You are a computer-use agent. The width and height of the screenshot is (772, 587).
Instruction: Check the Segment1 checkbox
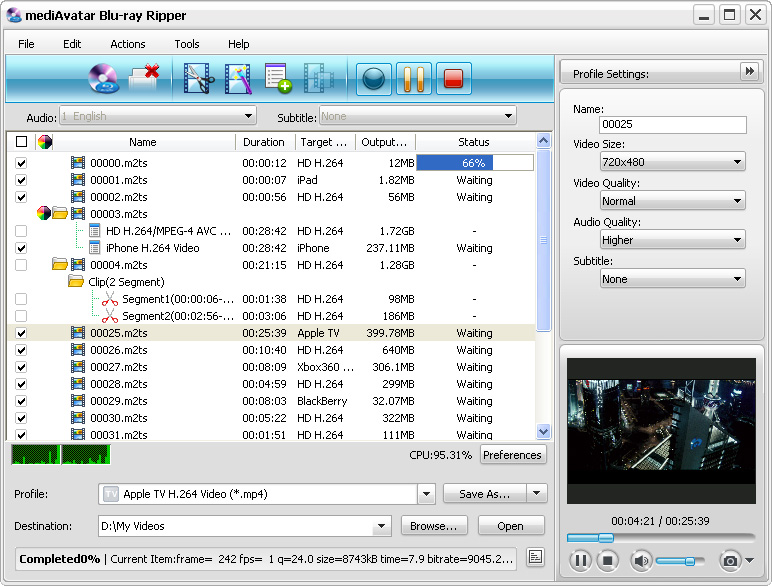tap(21, 299)
